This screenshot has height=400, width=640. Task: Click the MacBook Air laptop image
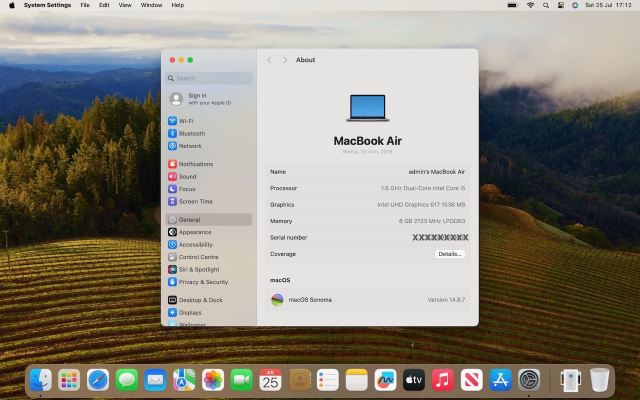pos(367,108)
